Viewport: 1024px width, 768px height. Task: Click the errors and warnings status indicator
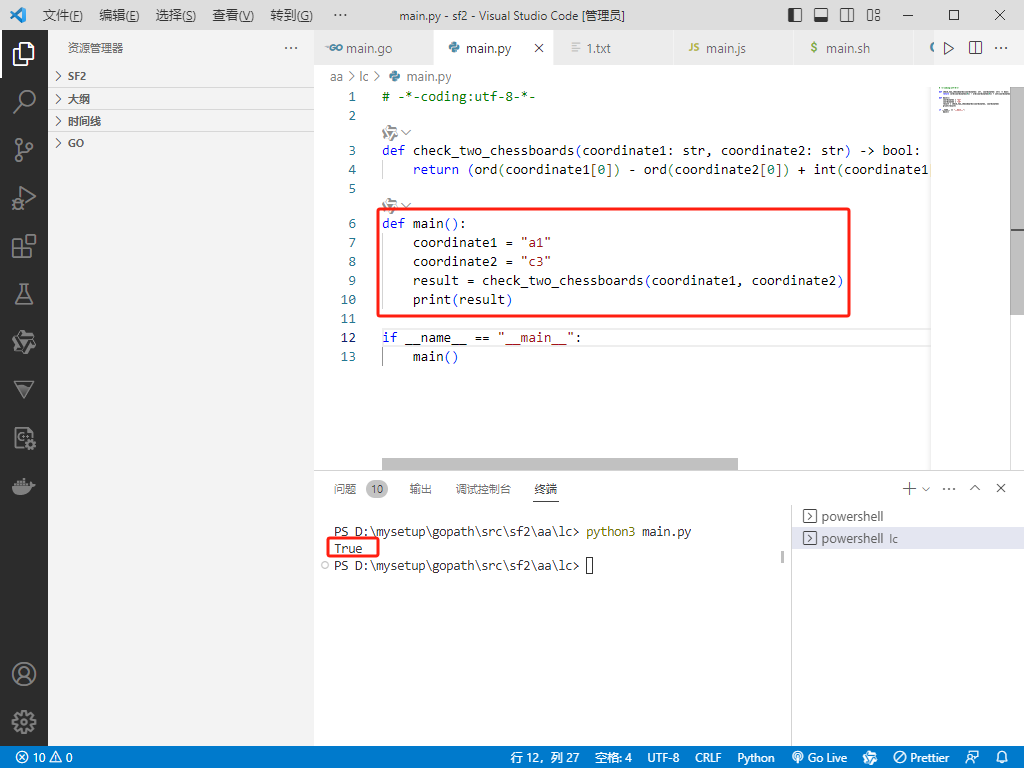point(44,758)
